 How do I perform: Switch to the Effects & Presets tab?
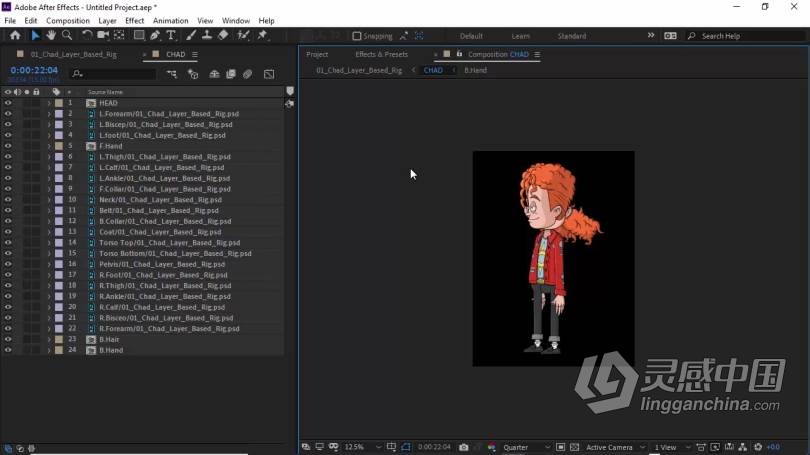381,54
